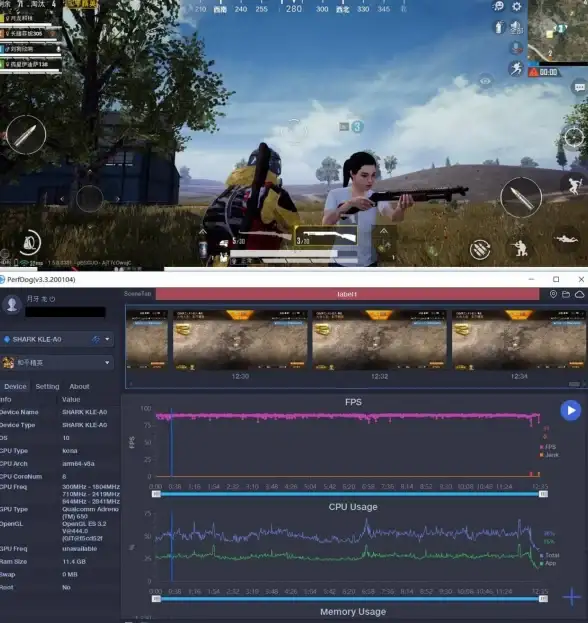Open the minimap in game view
The width and height of the screenshot is (588, 623).
(558, 31)
